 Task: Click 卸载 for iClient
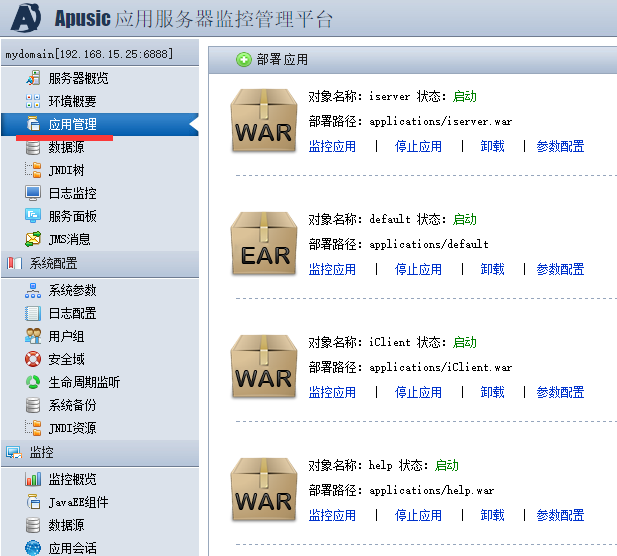492,392
